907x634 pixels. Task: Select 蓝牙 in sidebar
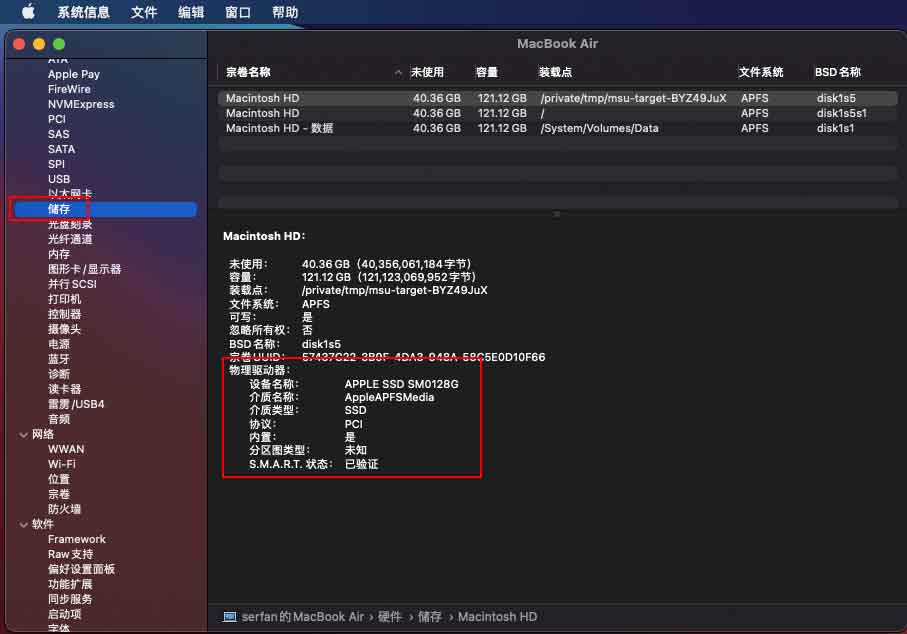click(58, 360)
